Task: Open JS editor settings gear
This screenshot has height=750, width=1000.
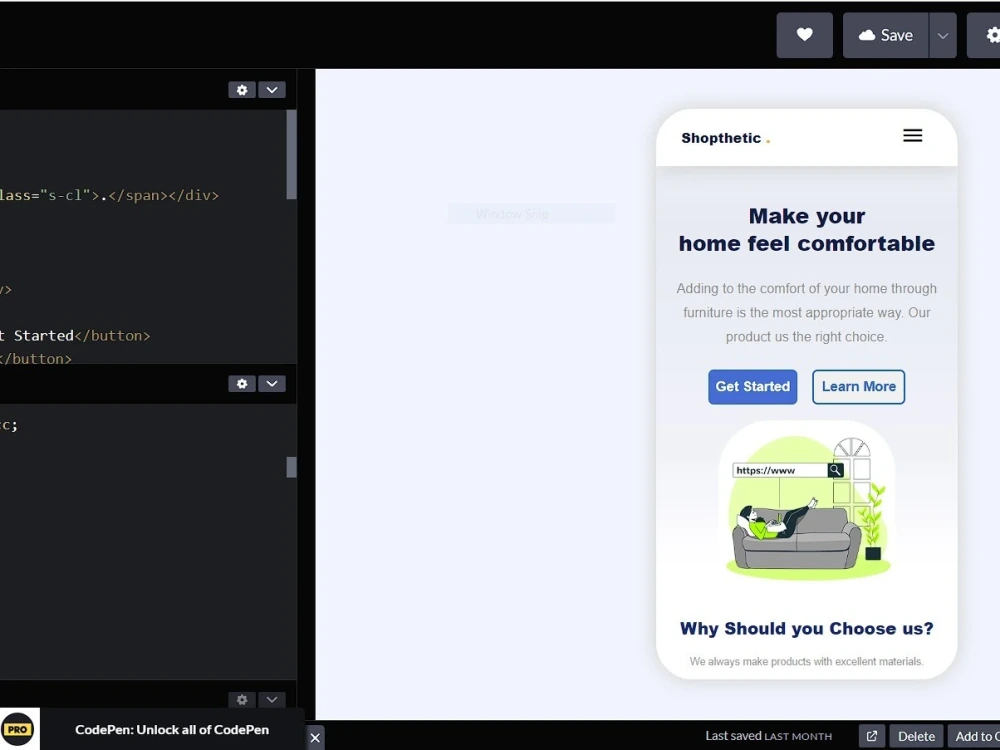Action: coord(242,700)
